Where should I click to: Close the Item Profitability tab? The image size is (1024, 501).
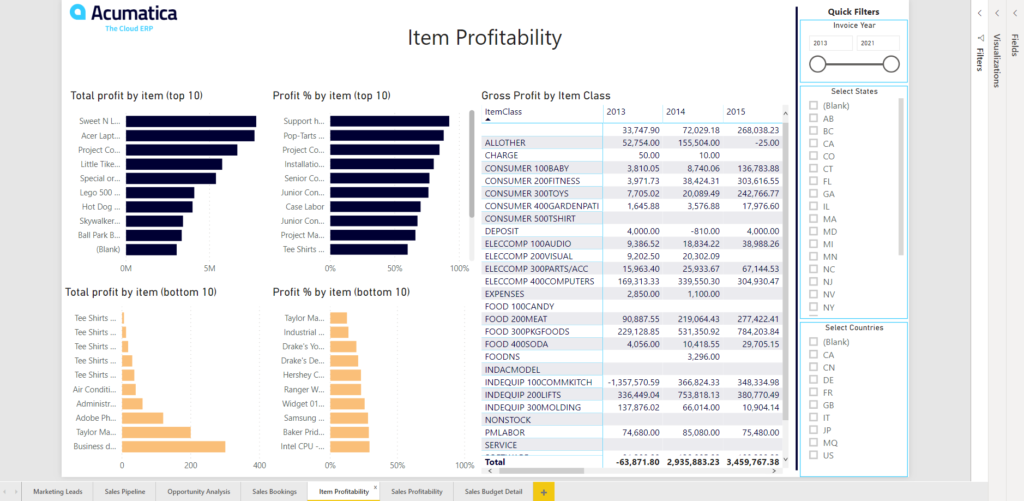[x=375, y=486]
